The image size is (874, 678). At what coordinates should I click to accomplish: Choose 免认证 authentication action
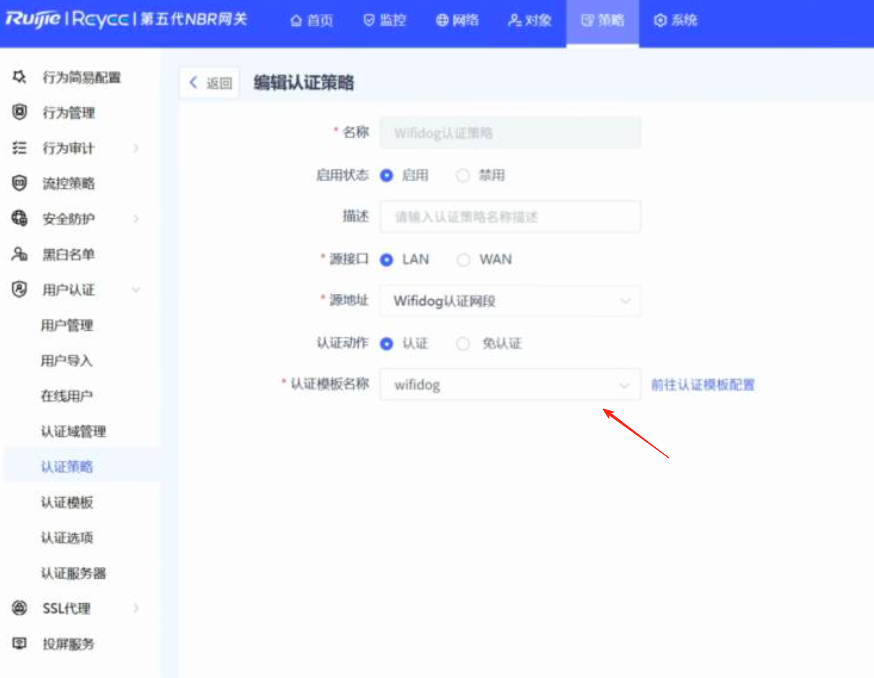pos(463,343)
